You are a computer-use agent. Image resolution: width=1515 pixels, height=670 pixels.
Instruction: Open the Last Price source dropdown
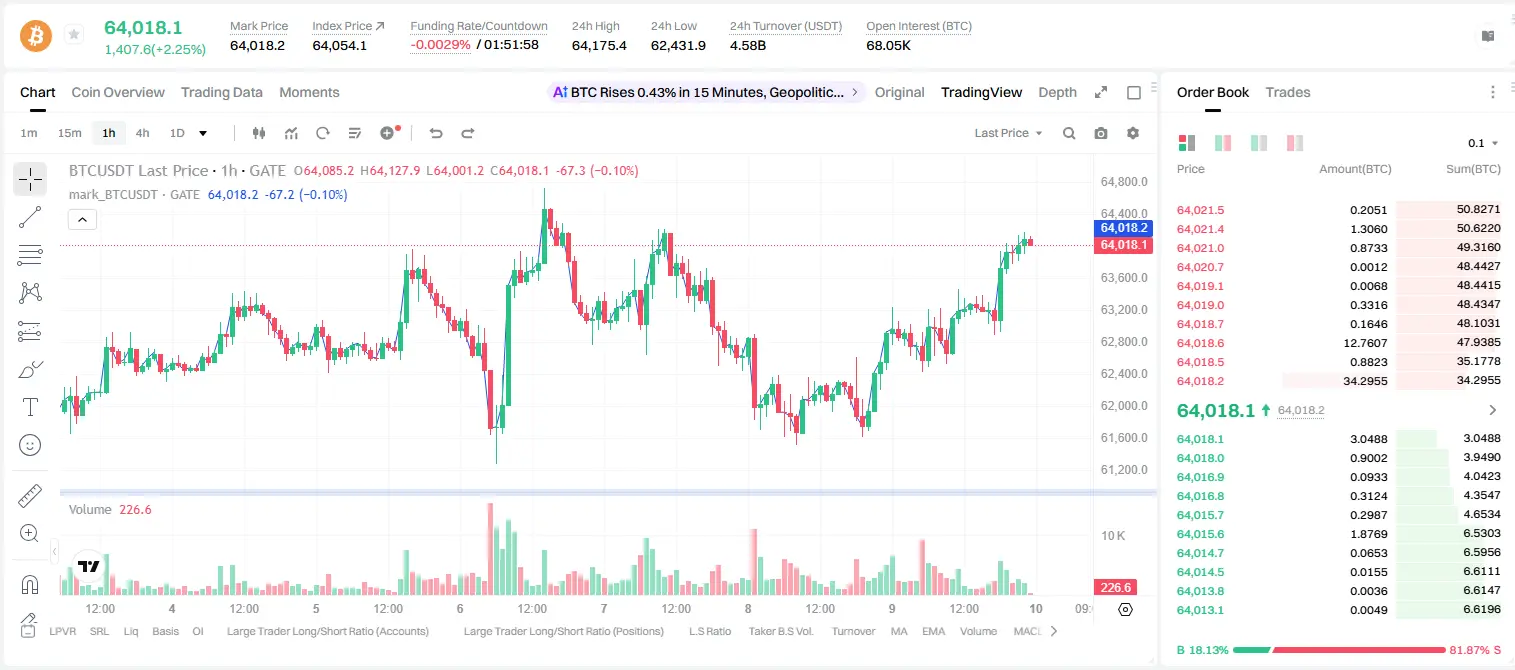pyautogui.click(x=1008, y=133)
